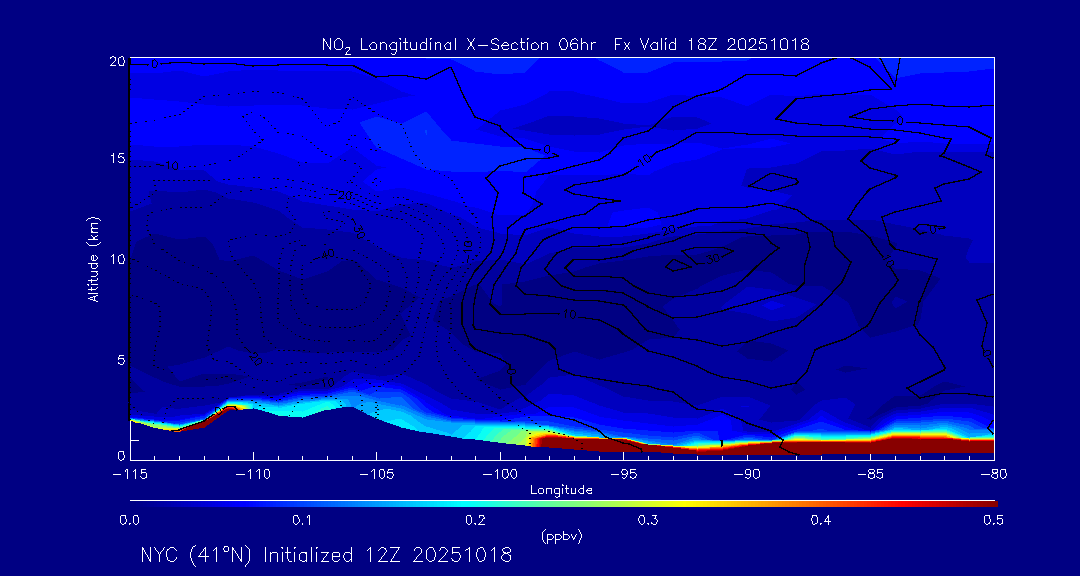
Task: Click the Longitude x-axis label
Action: click(x=561, y=490)
